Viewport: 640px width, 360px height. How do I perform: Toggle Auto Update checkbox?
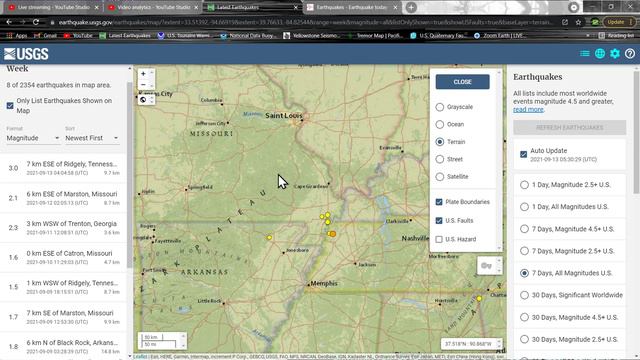[524, 154]
